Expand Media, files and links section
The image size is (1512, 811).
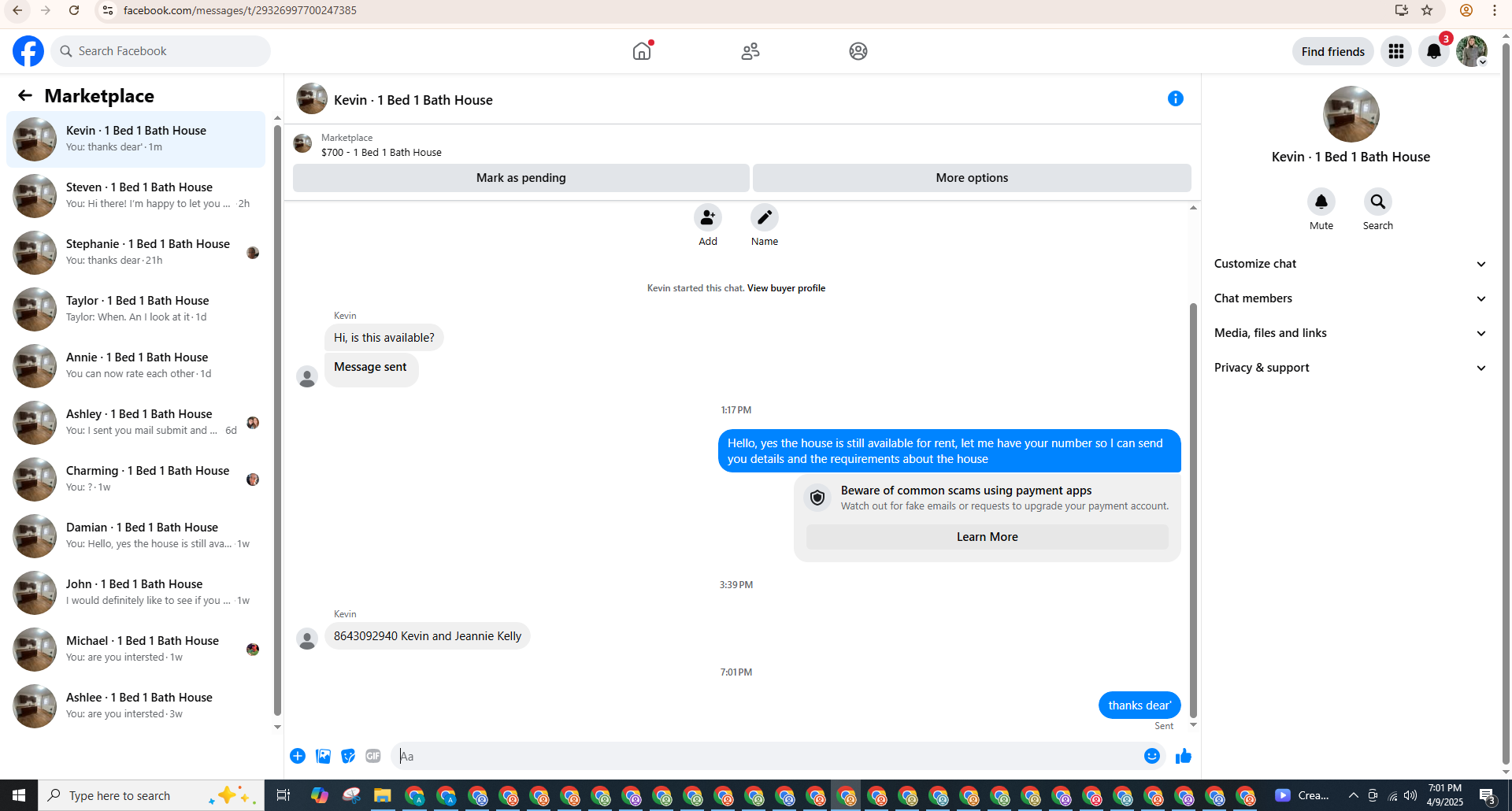1350,333
